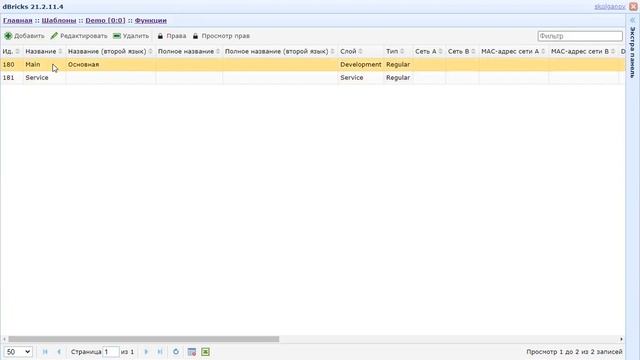Collapse the Экстра панель using the chevron

[633, 20]
